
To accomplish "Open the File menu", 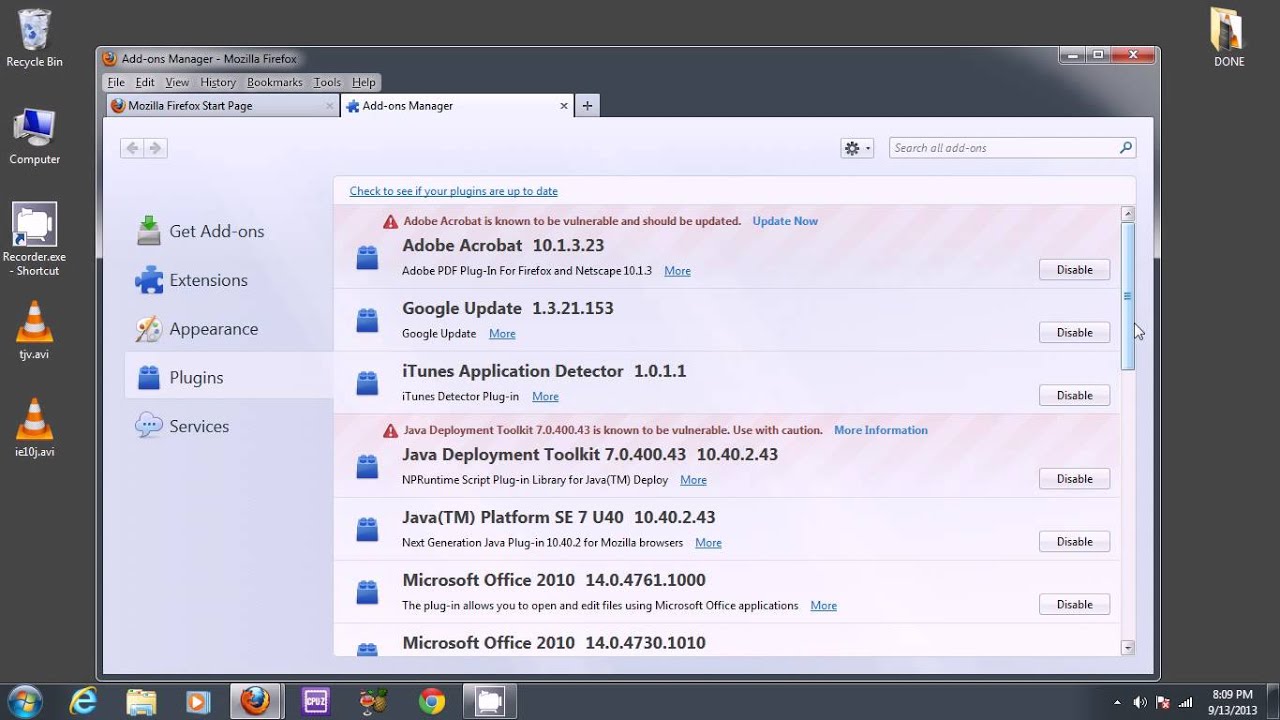I will 116,82.
